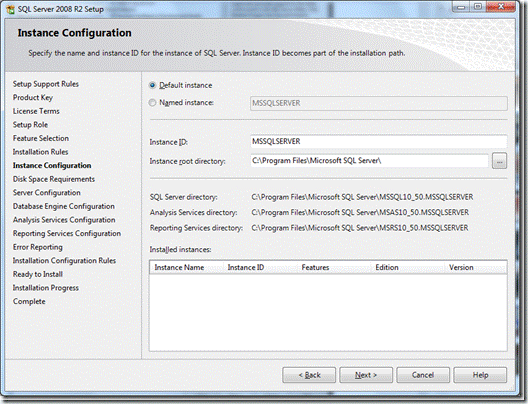528x404 pixels.
Task: Select the Named instance radio button
Action: (x=153, y=102)
